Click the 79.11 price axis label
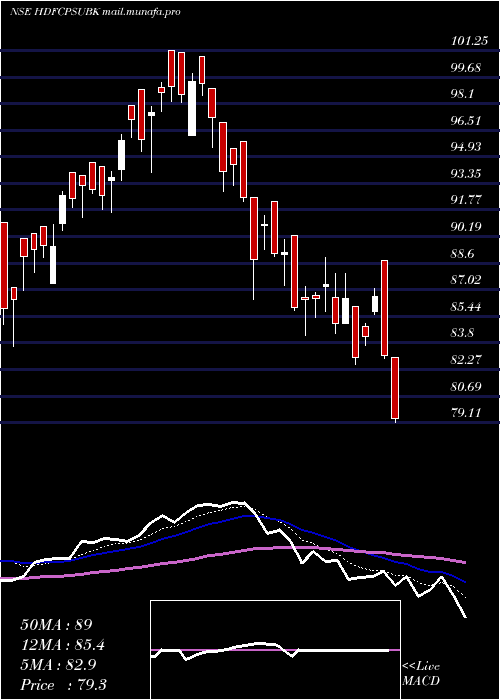Screen dimensions: 500x700 pyautogui.click(x=466, y=413)
